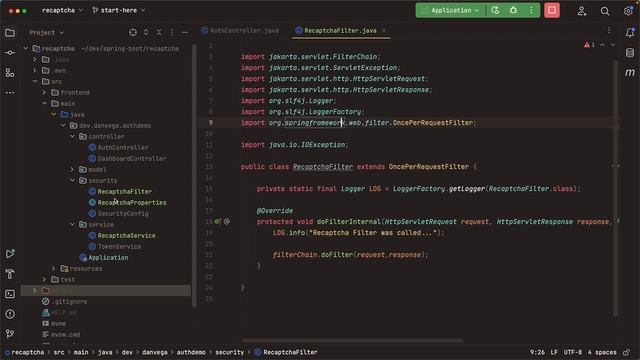The width and height of the screenshot is (640, 360).
Task: Stop the running Application
Action: point(552,10)
